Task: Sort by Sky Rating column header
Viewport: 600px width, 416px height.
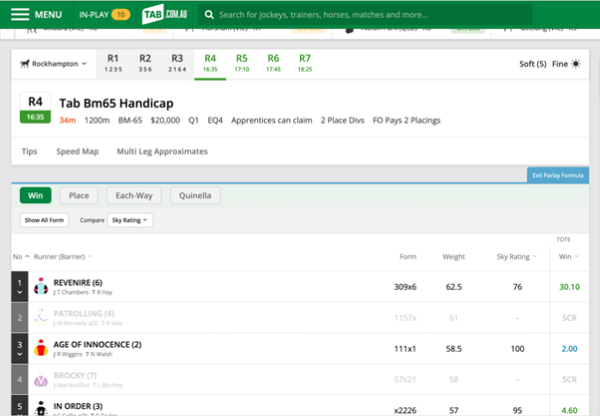Action: [517, 256]
